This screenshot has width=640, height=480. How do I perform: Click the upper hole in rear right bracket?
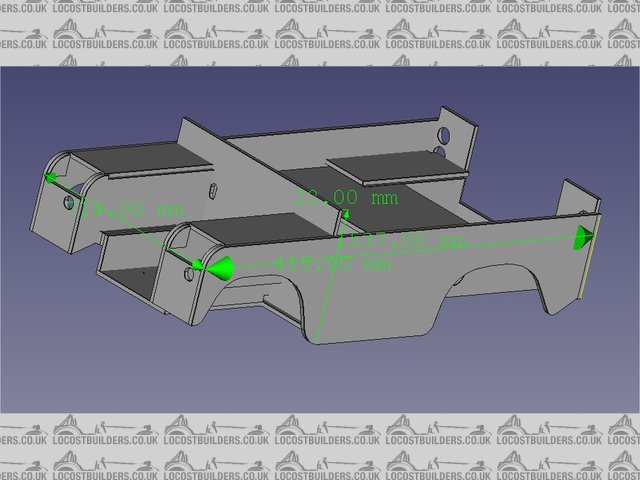point(446,131)
